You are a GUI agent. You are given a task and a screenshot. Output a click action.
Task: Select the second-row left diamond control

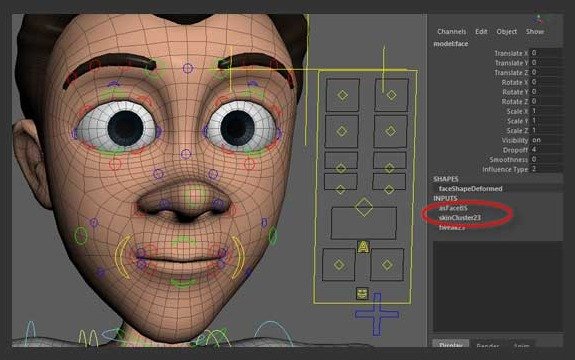click(342, 131)
